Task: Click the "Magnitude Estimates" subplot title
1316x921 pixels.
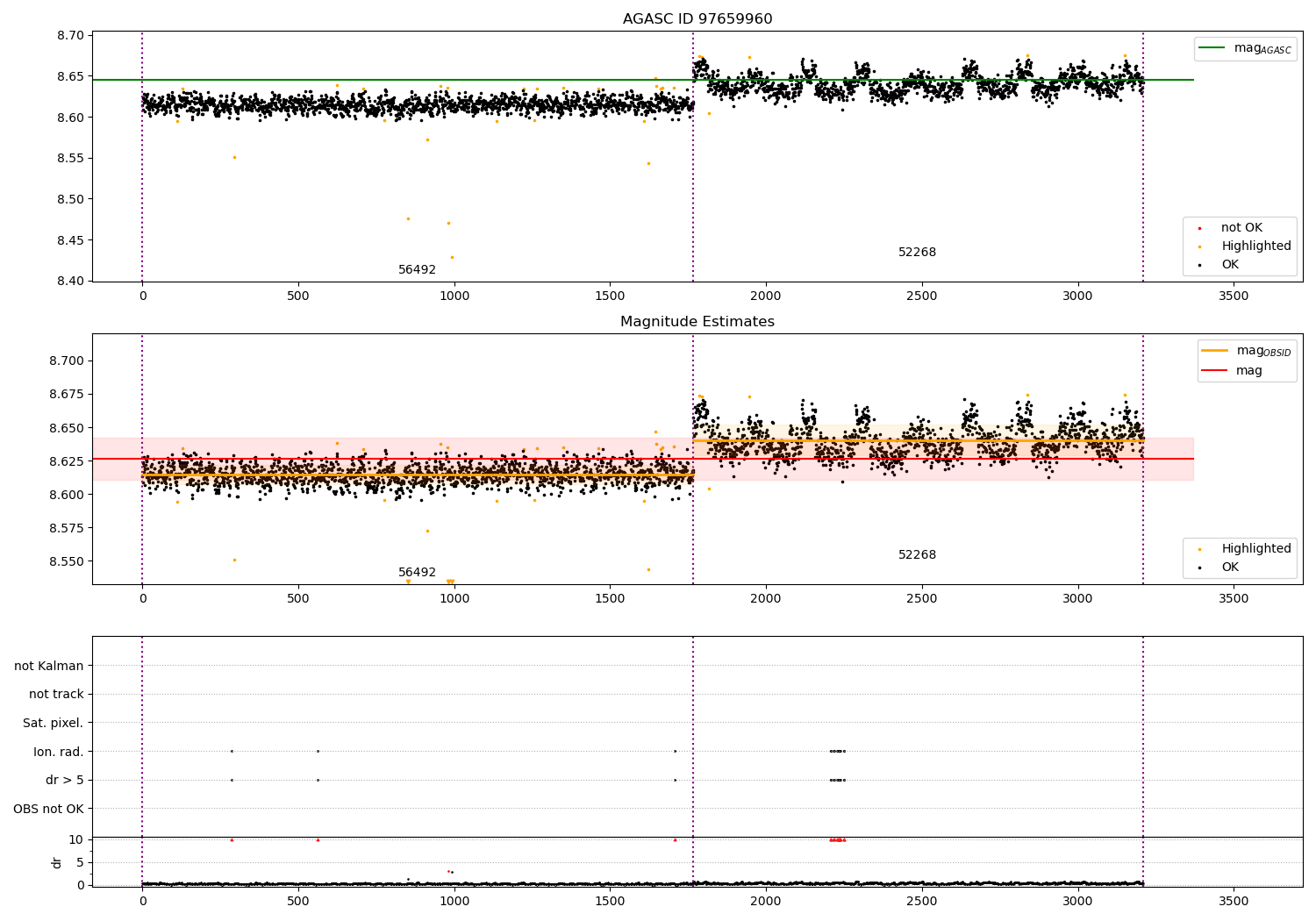Action: (697, 322)
